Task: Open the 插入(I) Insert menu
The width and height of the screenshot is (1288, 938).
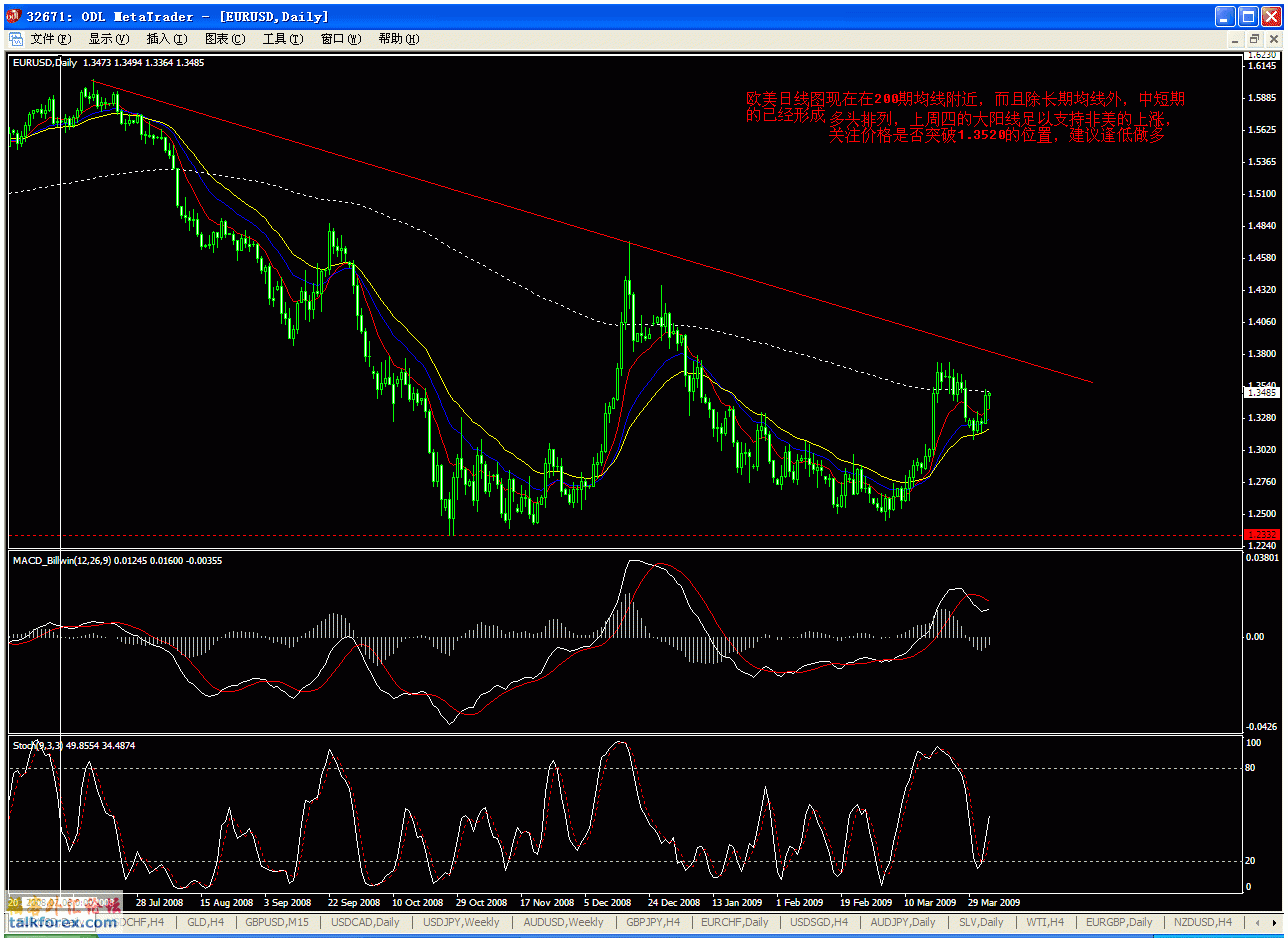Action: [166, 39]
